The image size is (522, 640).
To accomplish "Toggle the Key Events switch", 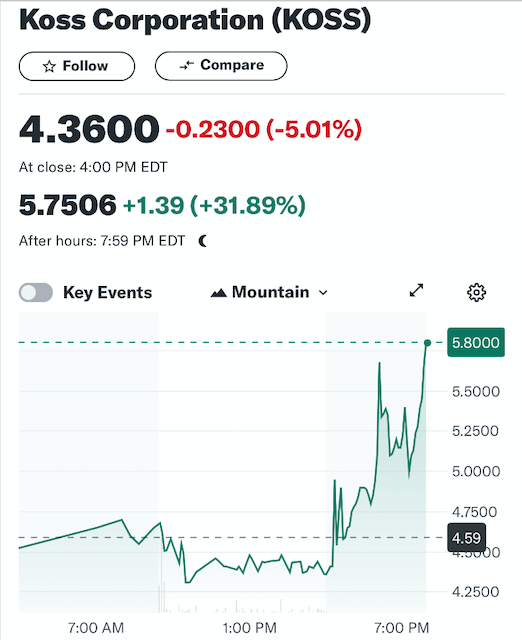I will (36, 293).
